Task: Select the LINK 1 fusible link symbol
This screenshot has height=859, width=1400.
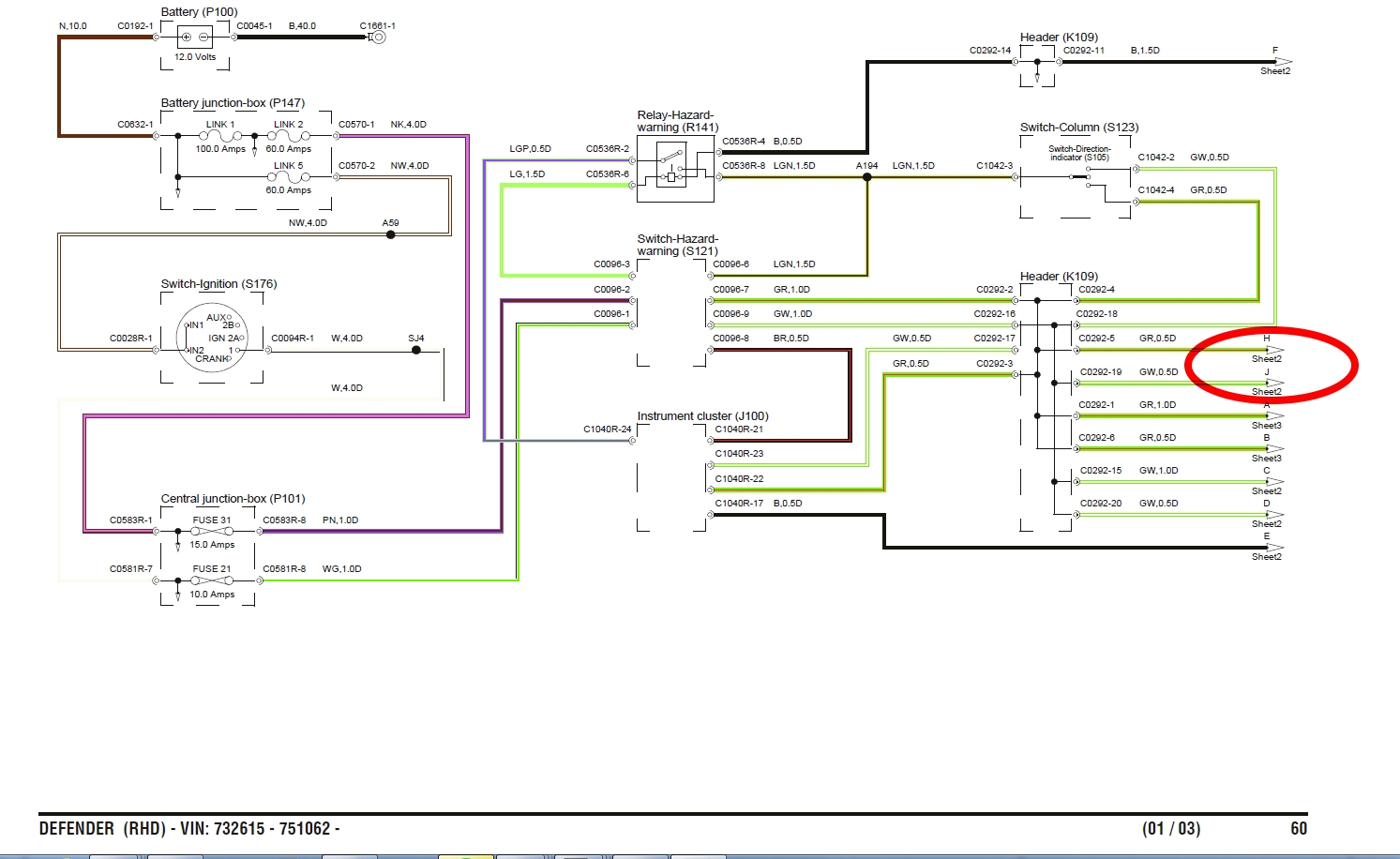Action: (220, 136)
